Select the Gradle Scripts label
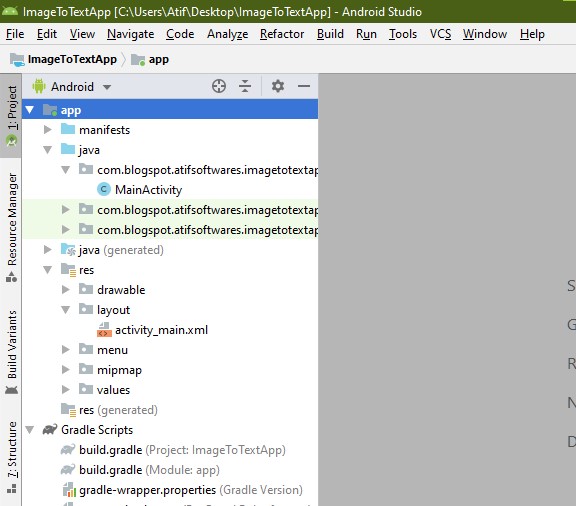576x506 pixels. pyautogui.click(x=97, y=430)
